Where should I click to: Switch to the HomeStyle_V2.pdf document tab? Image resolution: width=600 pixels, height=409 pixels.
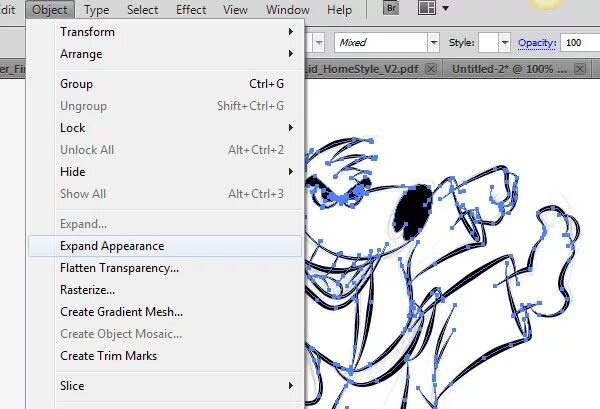click(362, 69)
